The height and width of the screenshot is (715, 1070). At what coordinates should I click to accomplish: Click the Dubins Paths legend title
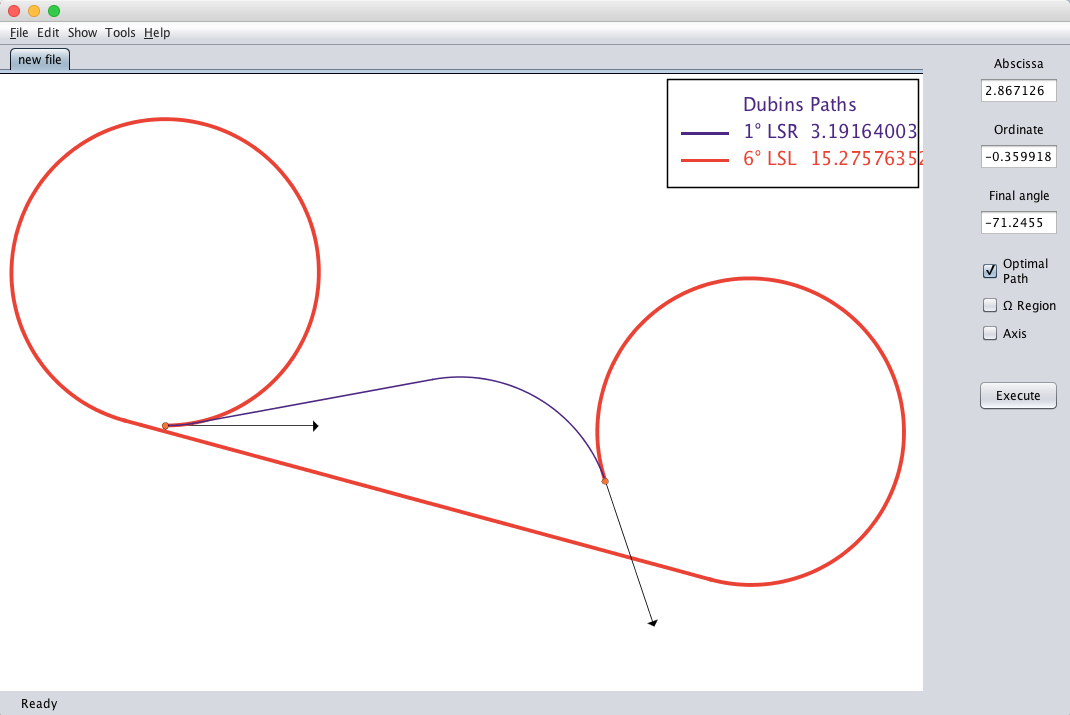pos(799,105)
